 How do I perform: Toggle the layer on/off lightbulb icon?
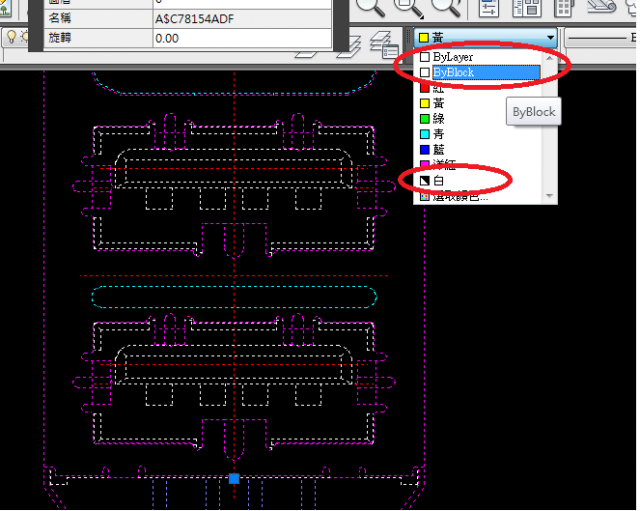coord(11,37)
